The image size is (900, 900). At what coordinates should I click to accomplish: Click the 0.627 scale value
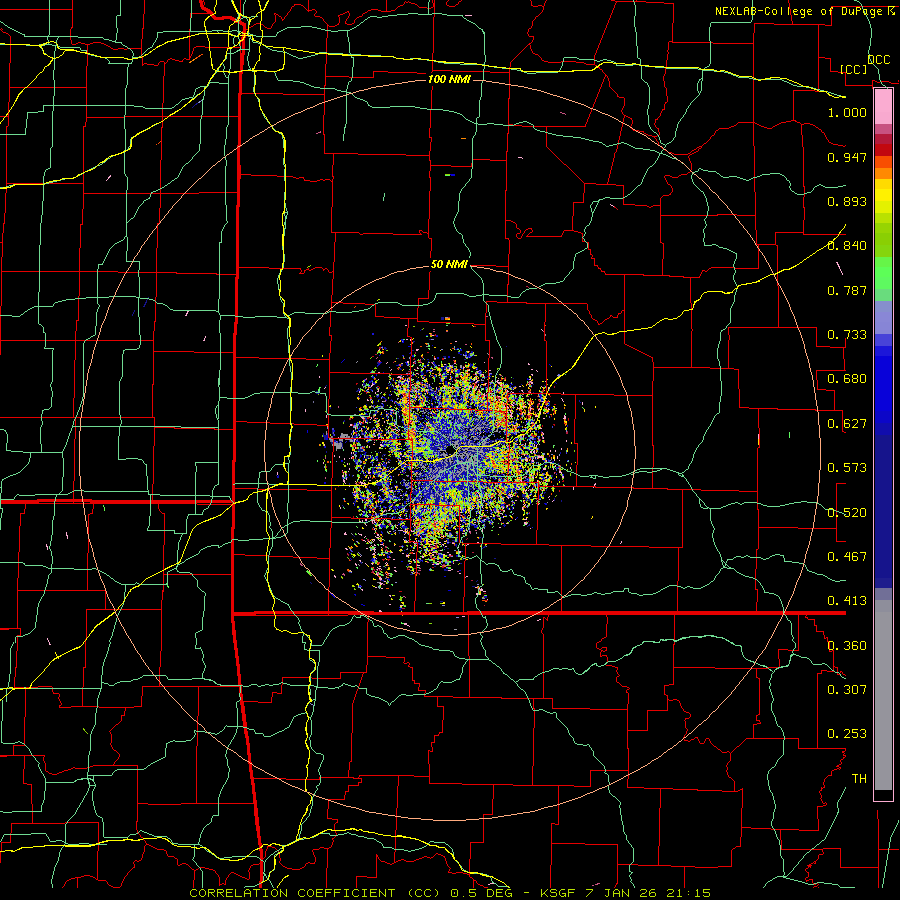847,424
